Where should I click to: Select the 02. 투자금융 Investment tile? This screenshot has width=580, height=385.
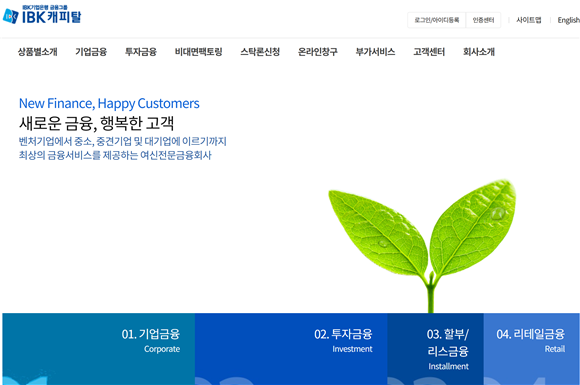coord(291,349)
